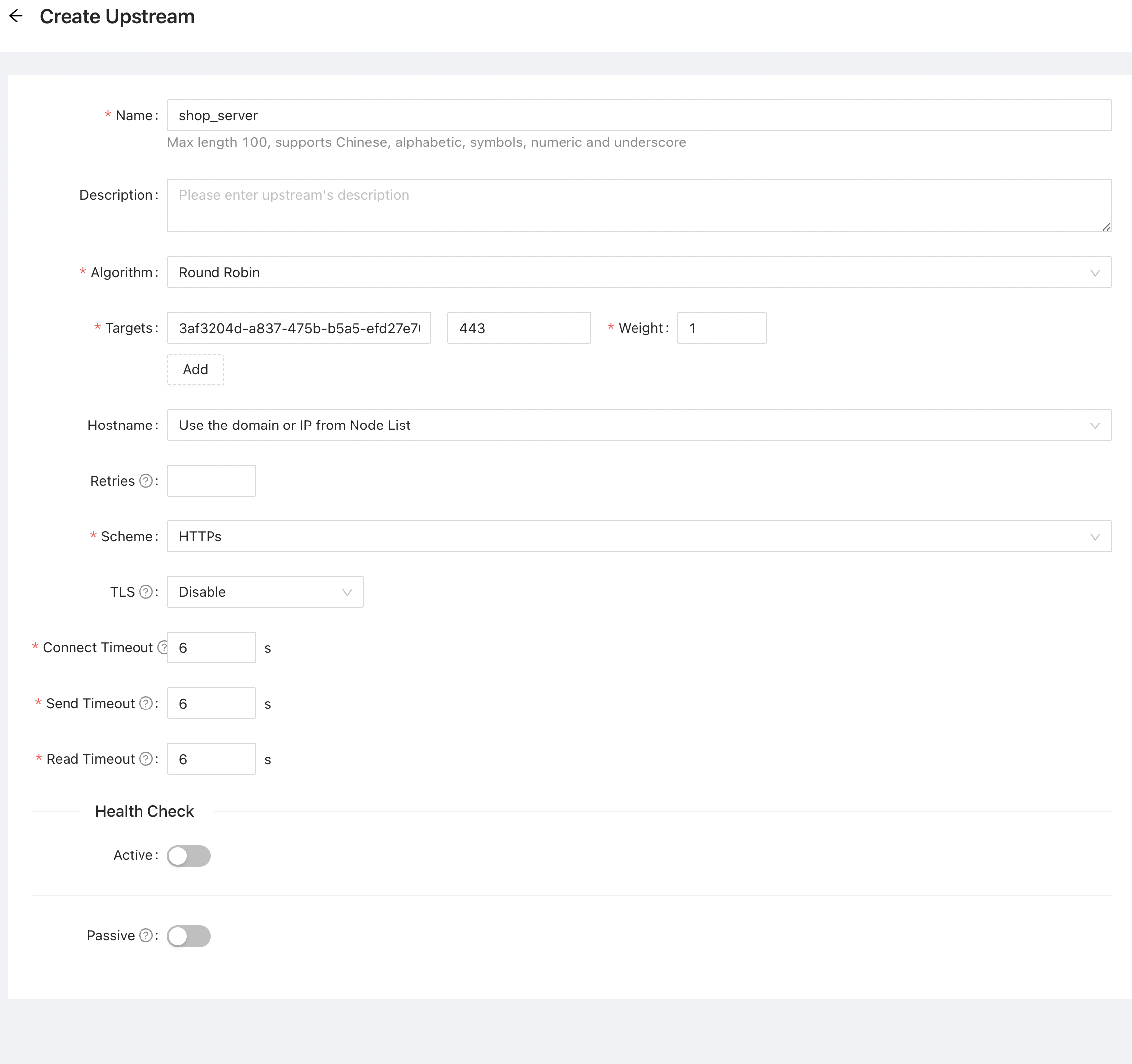This screenshot has height=1064, width=1132.
Task: Click the Connect Timeout value field
Action: (x=211, y=648)
